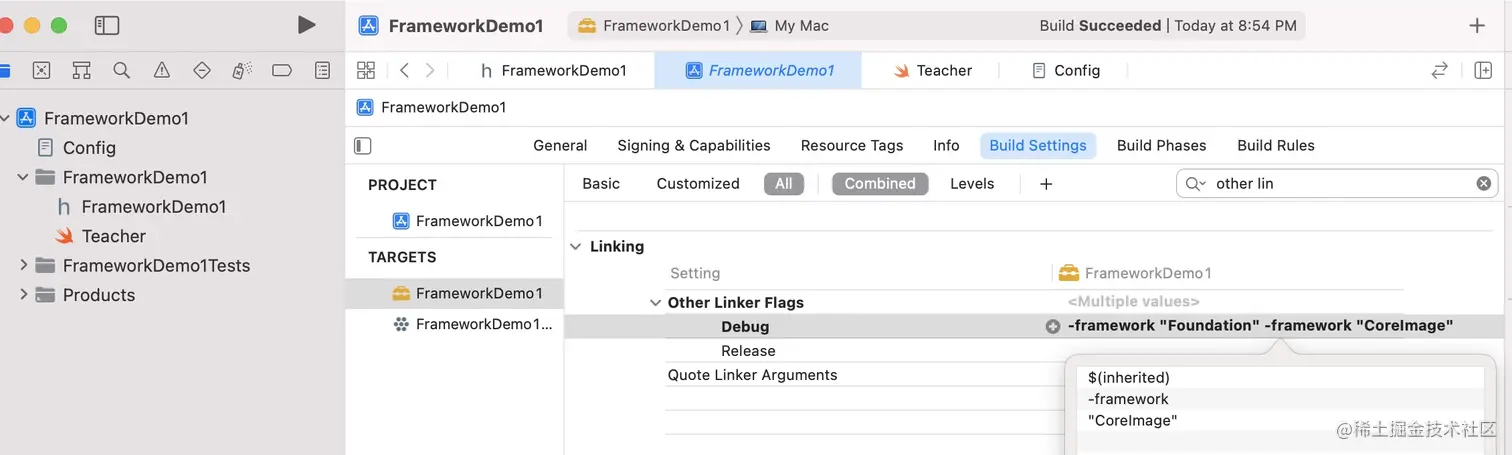
Task: Show the issue navigator warning icon
Action: [x=162, y=70]
